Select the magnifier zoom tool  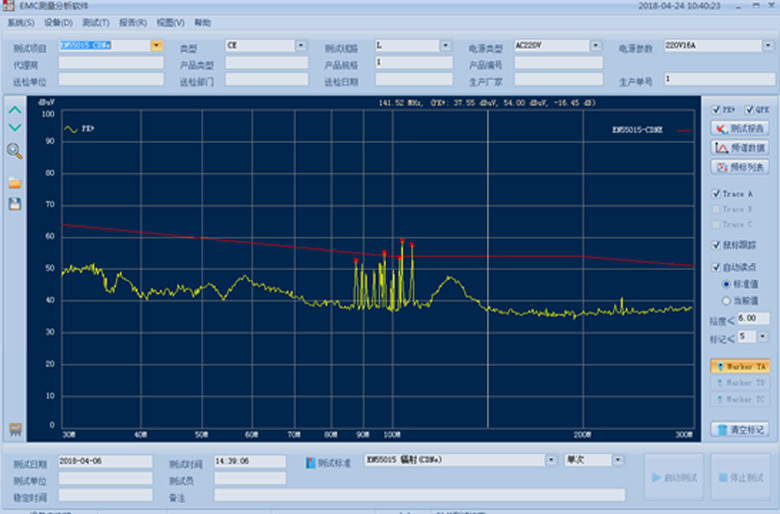[x=14, y=151]
